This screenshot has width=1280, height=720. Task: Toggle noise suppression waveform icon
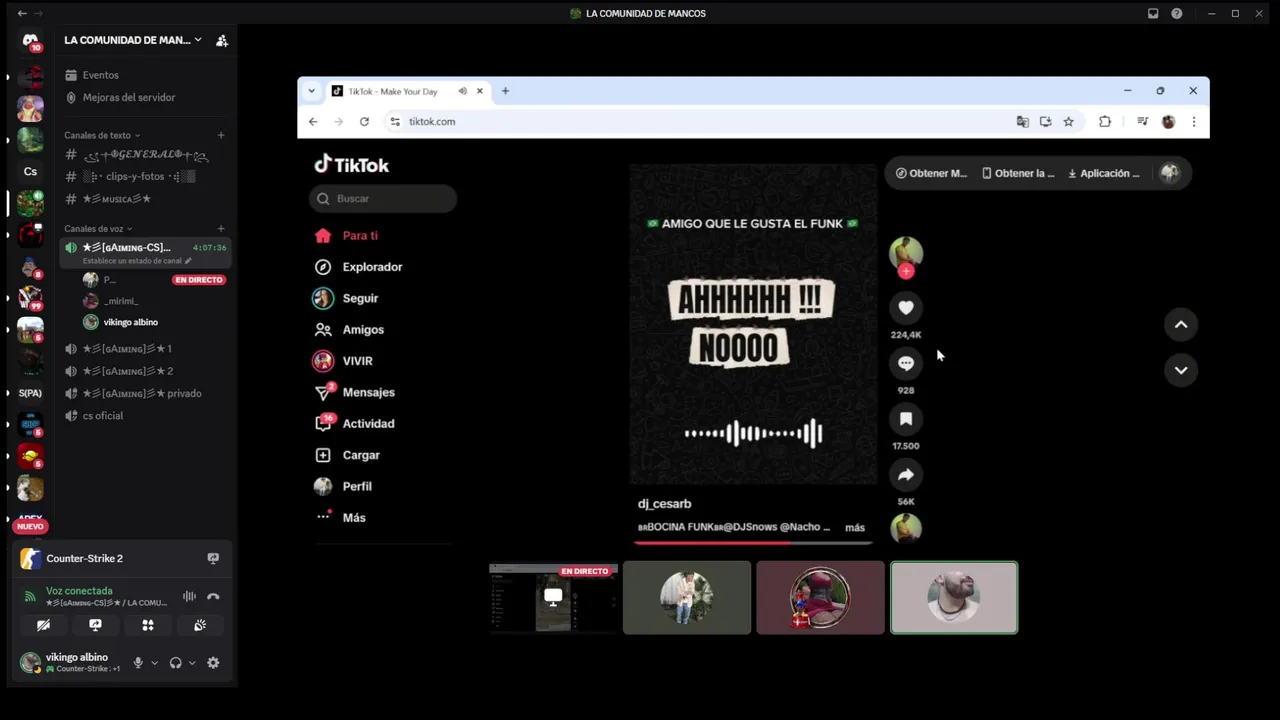[189, 596]
